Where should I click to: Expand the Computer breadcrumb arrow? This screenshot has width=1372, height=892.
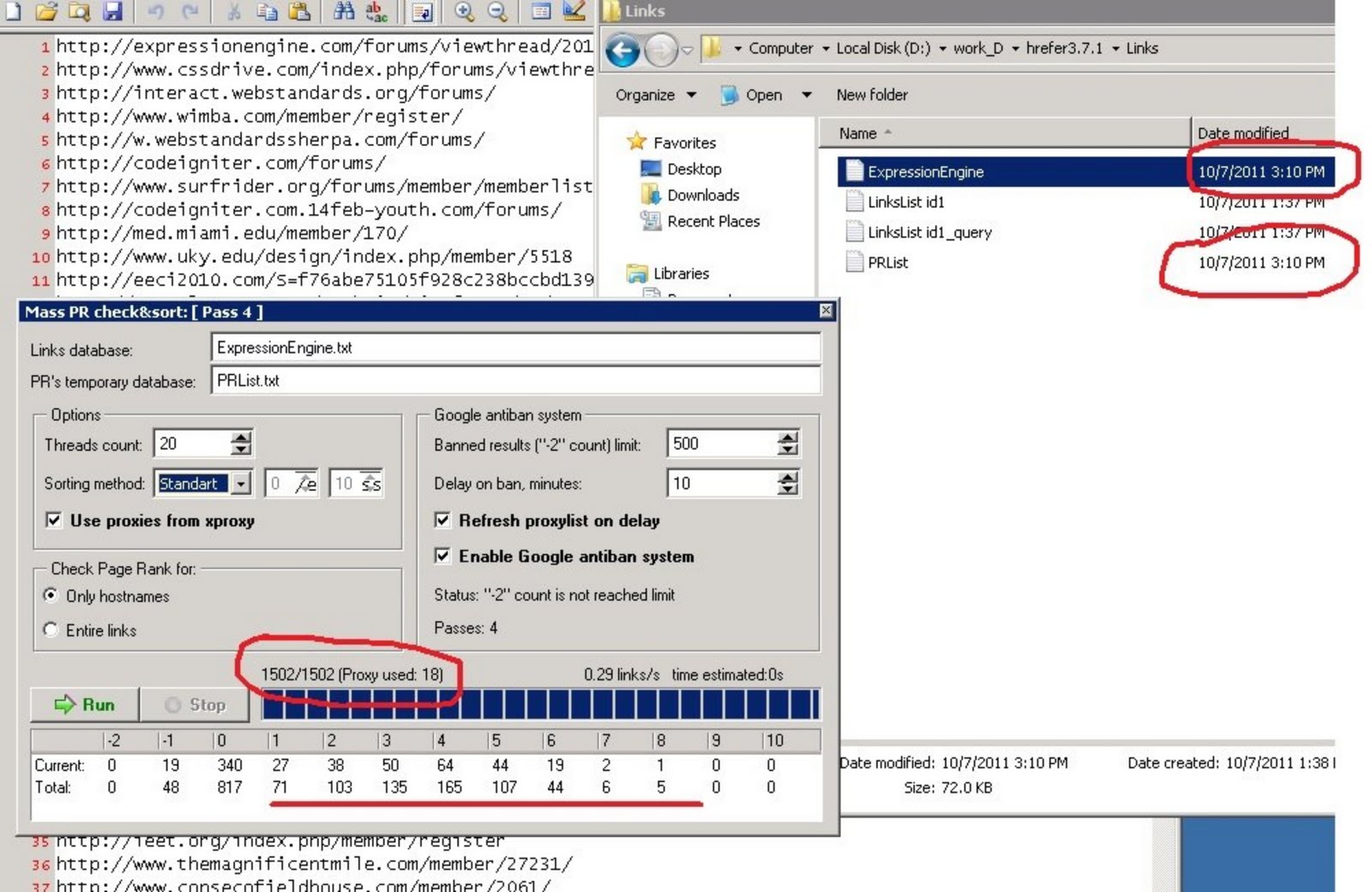[x=826, y=48]
